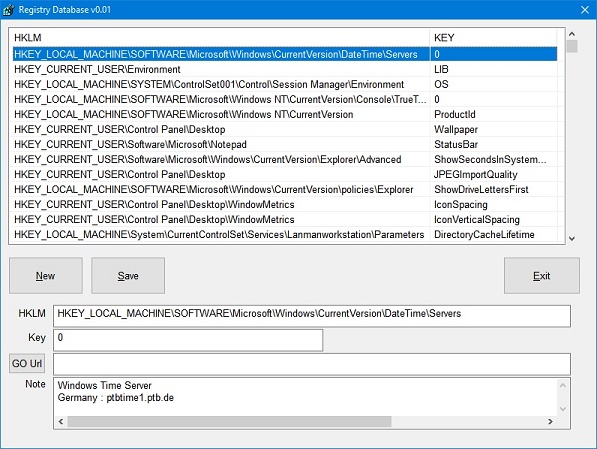This screenshot has width=597, height=449.
Task: Click the Wallpaper key cell
Action: point(493,129)
